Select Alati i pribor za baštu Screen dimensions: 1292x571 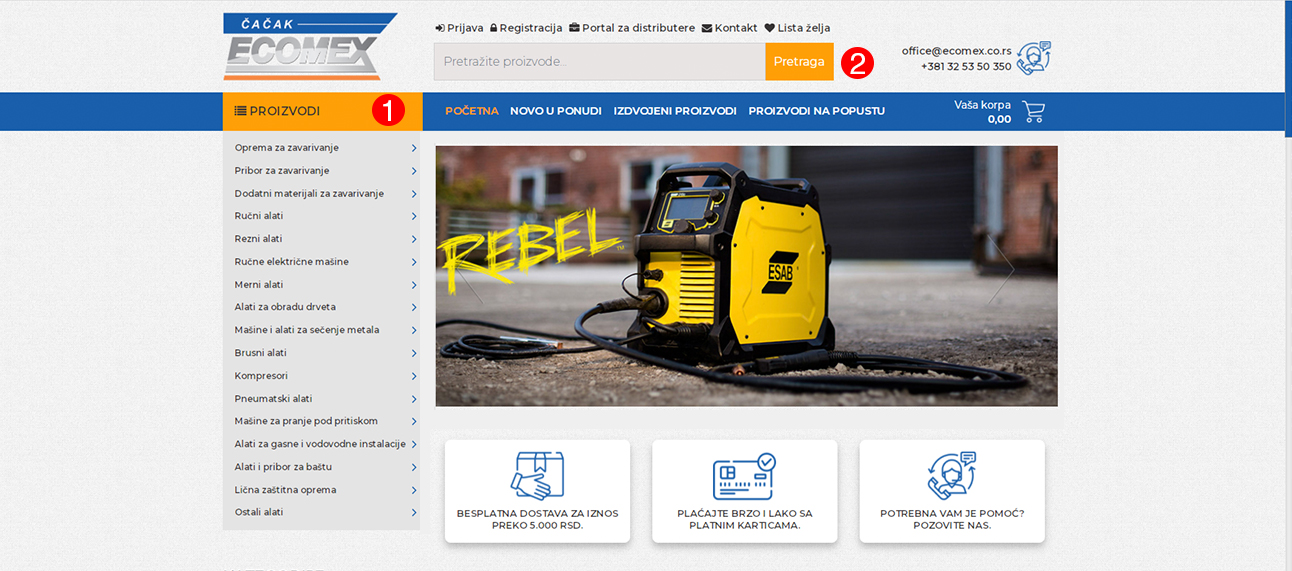pos(322,467)
